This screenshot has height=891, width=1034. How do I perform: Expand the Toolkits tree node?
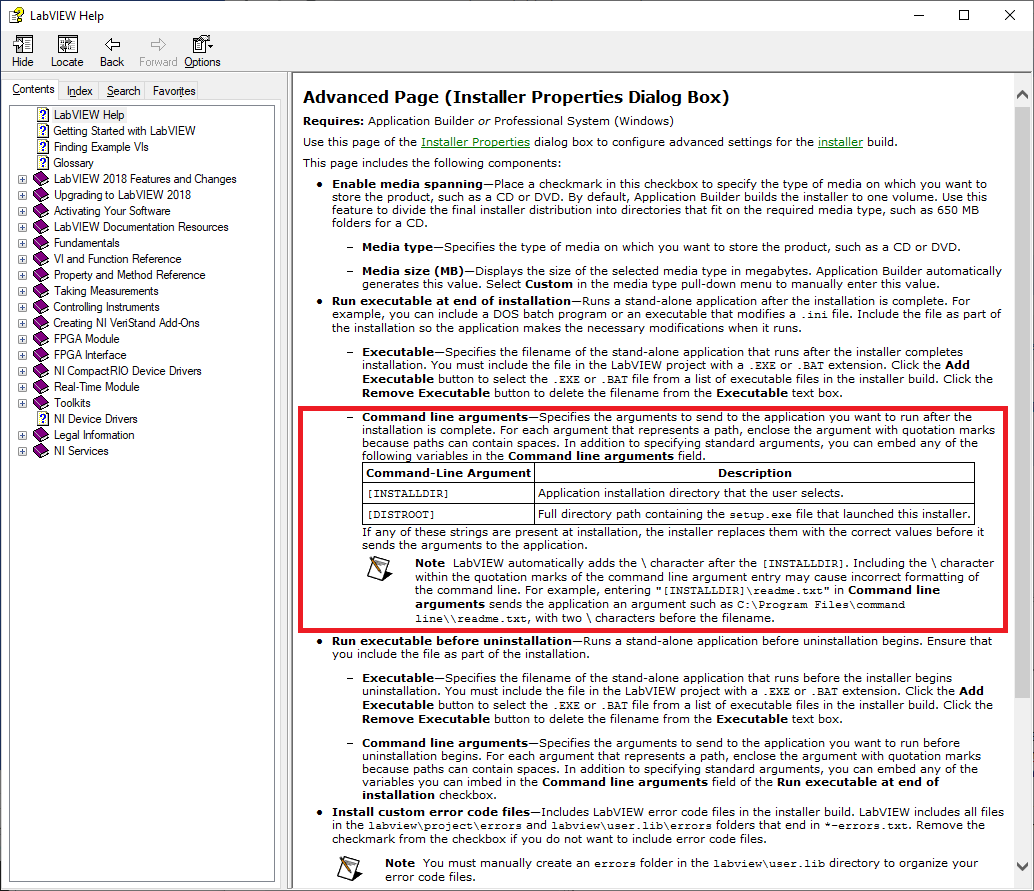tap(22, 404)
